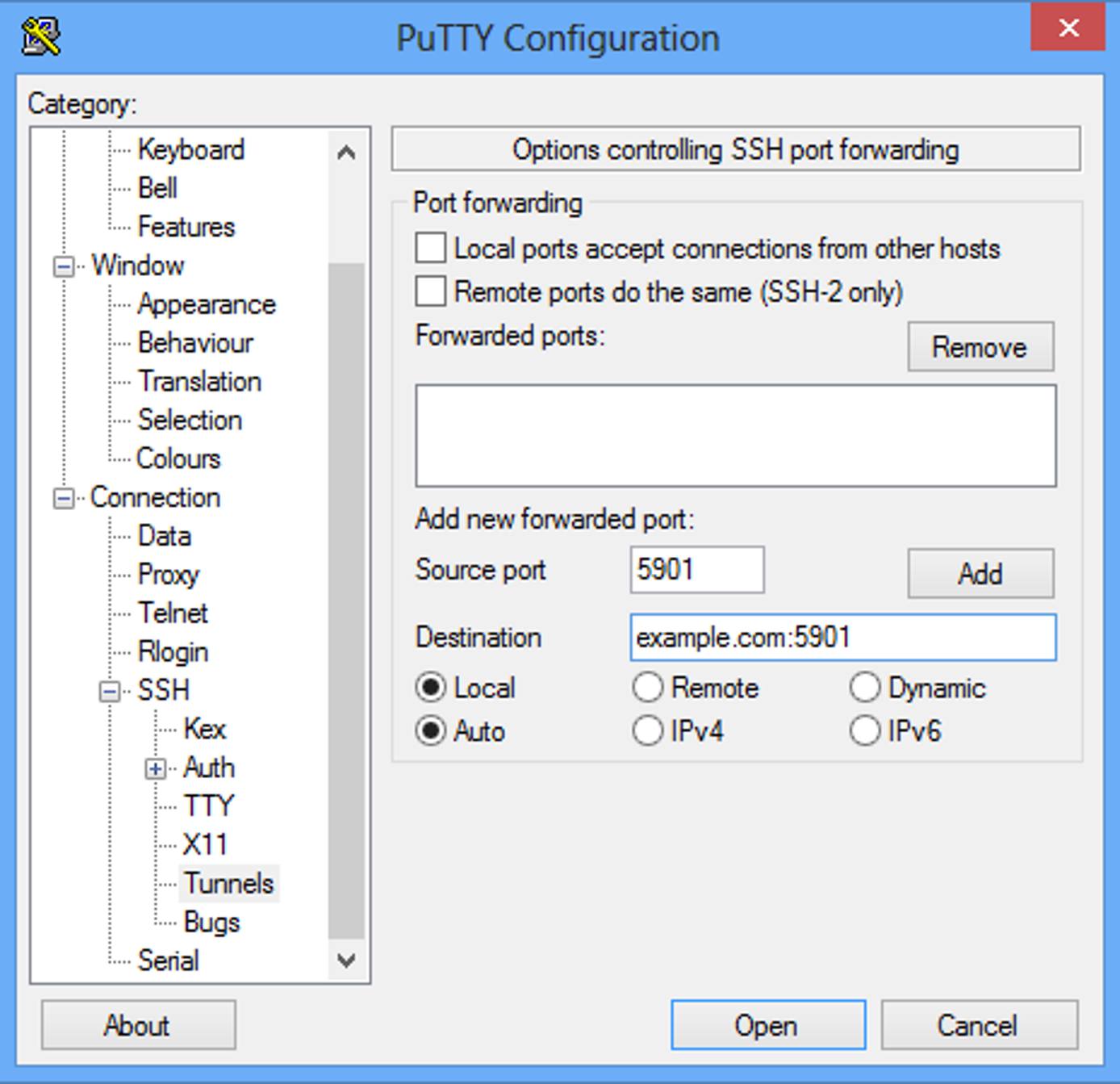Click the About button
Image resolution: width=1120 pixels, height=1084 pixels.
point(137,1025)
